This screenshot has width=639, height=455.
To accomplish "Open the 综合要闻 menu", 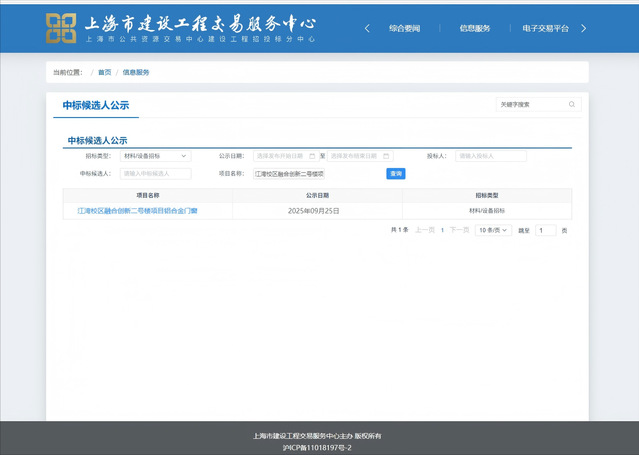I will 406,29.
